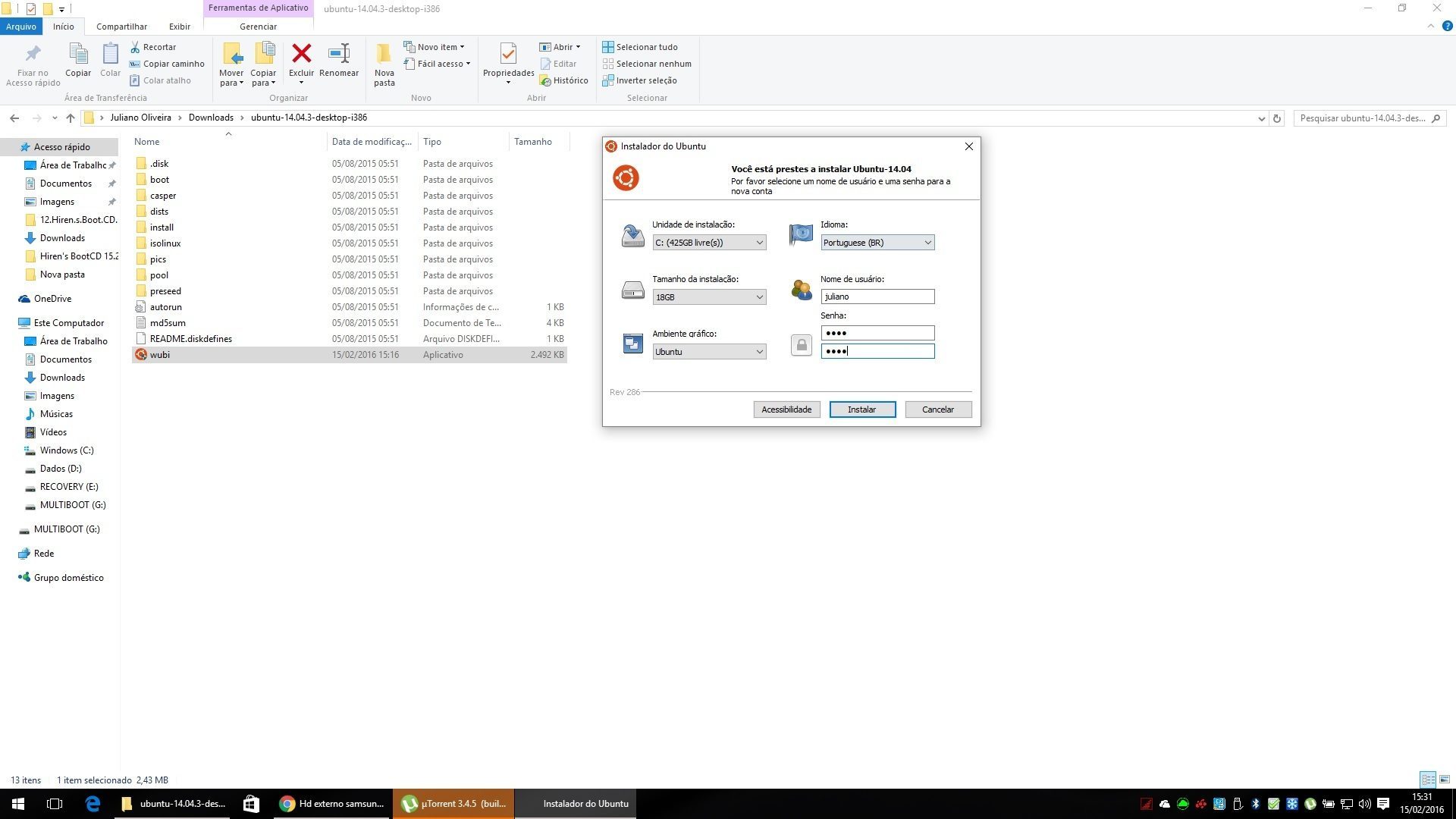
Task: Open the Windows Start button
Action: 18,804
